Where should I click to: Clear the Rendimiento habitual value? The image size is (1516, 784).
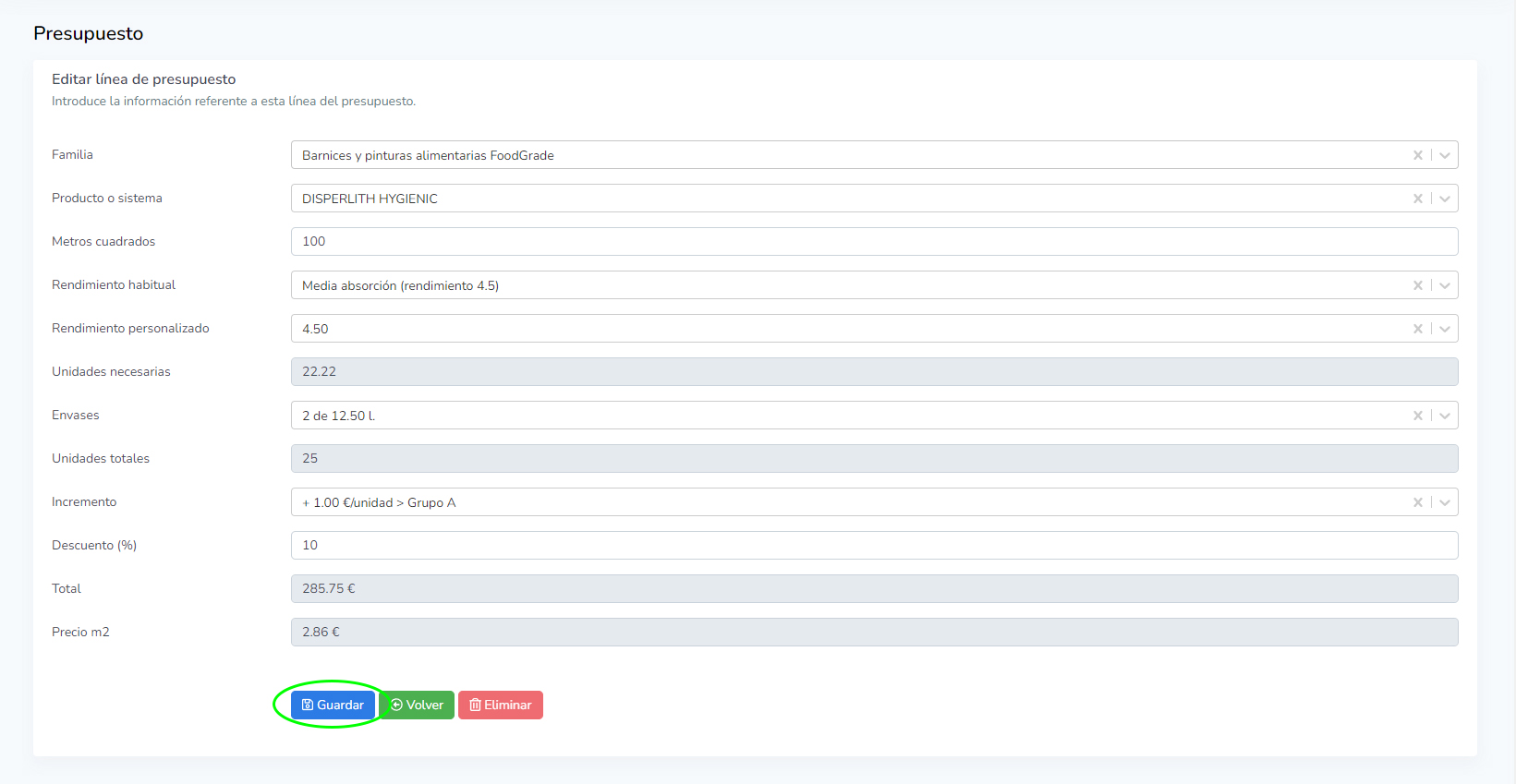[x=1417, y=285]
